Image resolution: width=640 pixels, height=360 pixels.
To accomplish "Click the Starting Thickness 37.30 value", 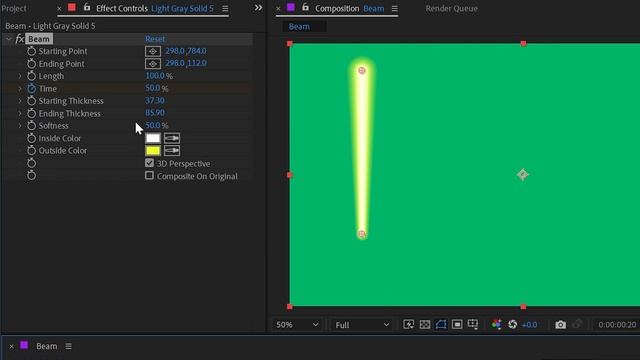I will click(155, 100).
